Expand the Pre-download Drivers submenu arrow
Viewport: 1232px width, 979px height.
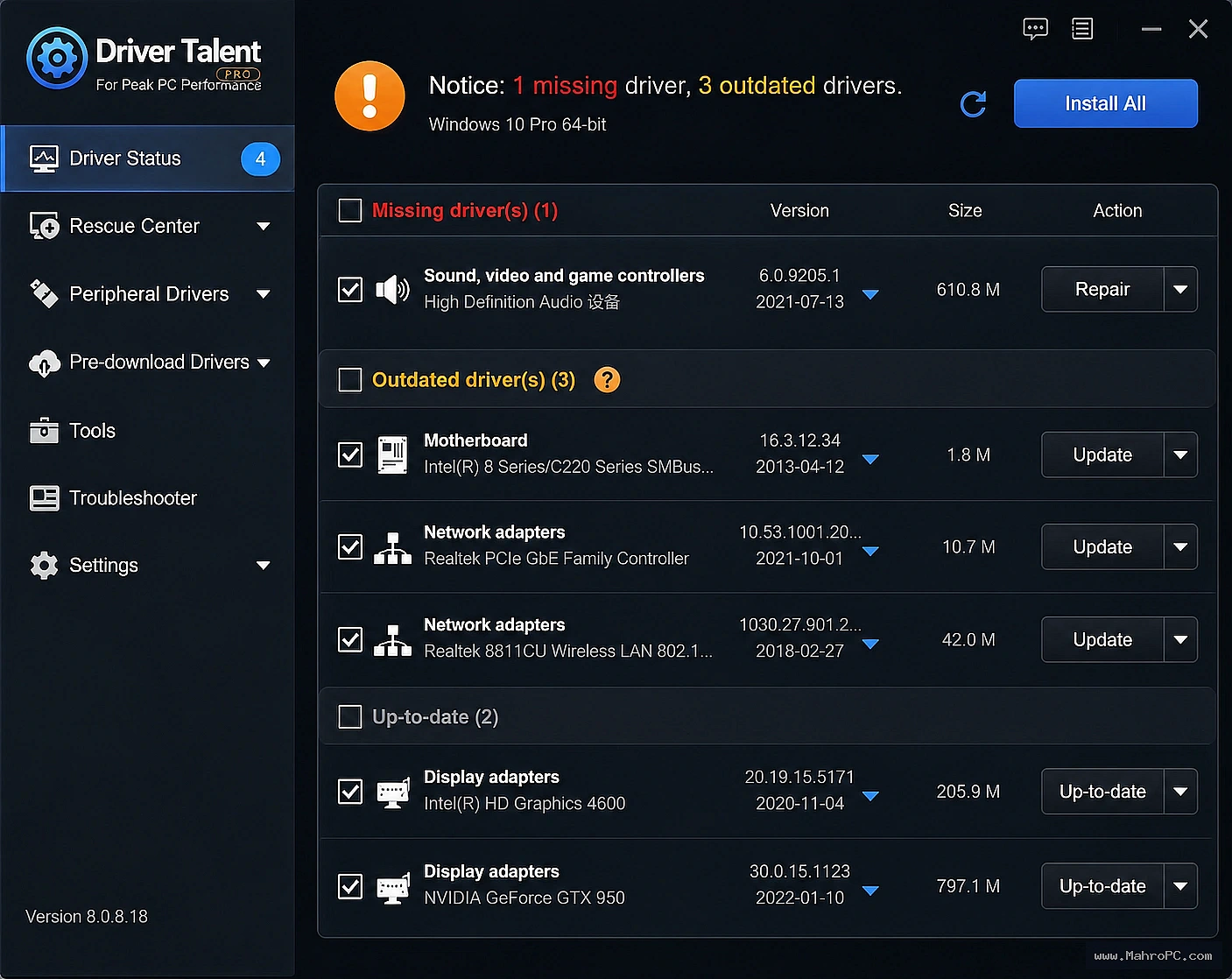pyautogui.click(x=263, y=363)
